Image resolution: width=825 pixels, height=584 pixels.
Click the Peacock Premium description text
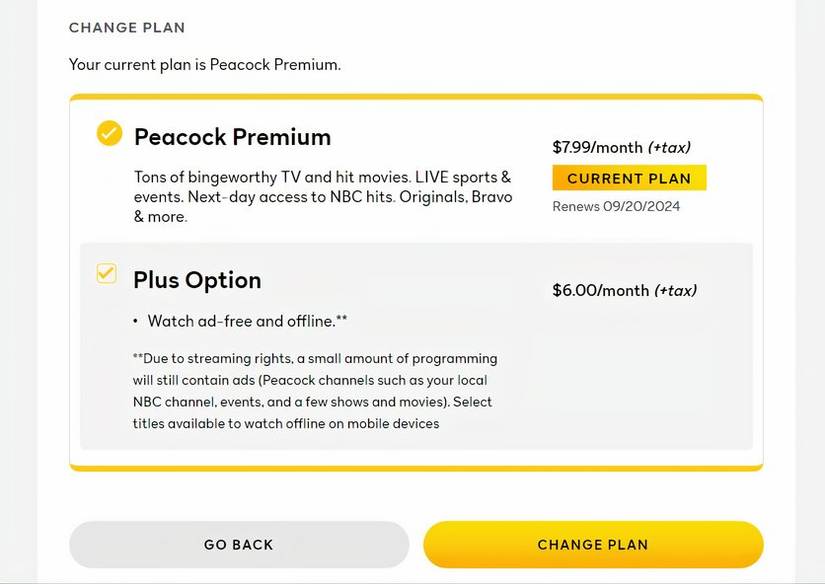coord(322,196)
